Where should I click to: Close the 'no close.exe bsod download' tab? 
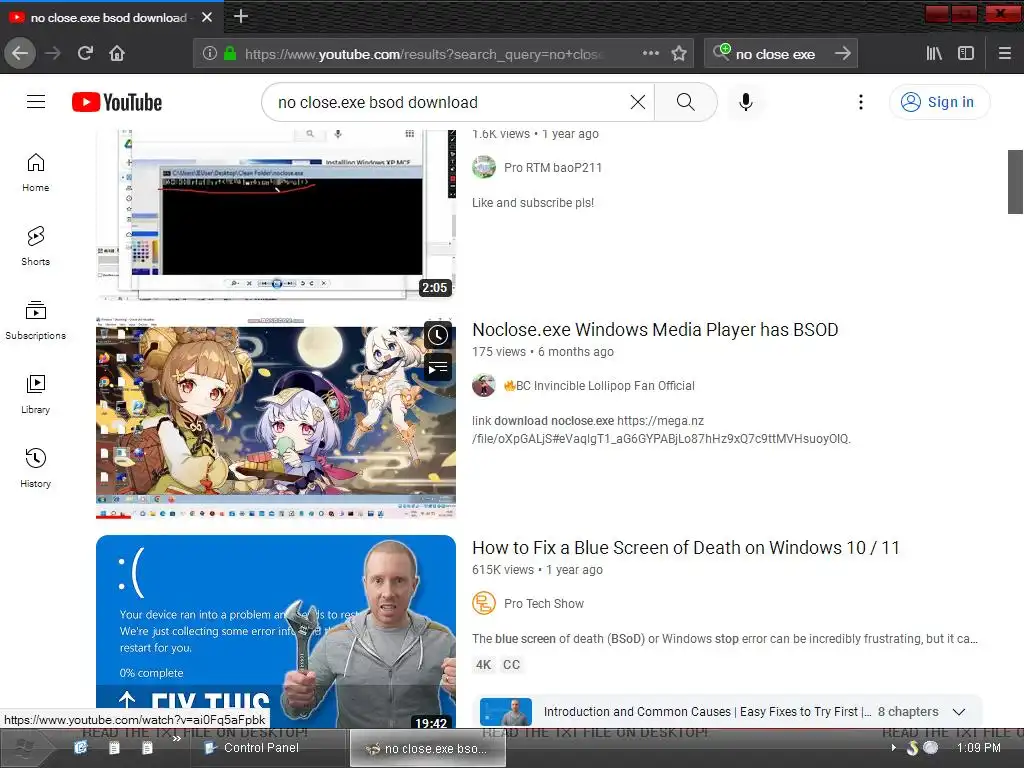tap(207, 18)
